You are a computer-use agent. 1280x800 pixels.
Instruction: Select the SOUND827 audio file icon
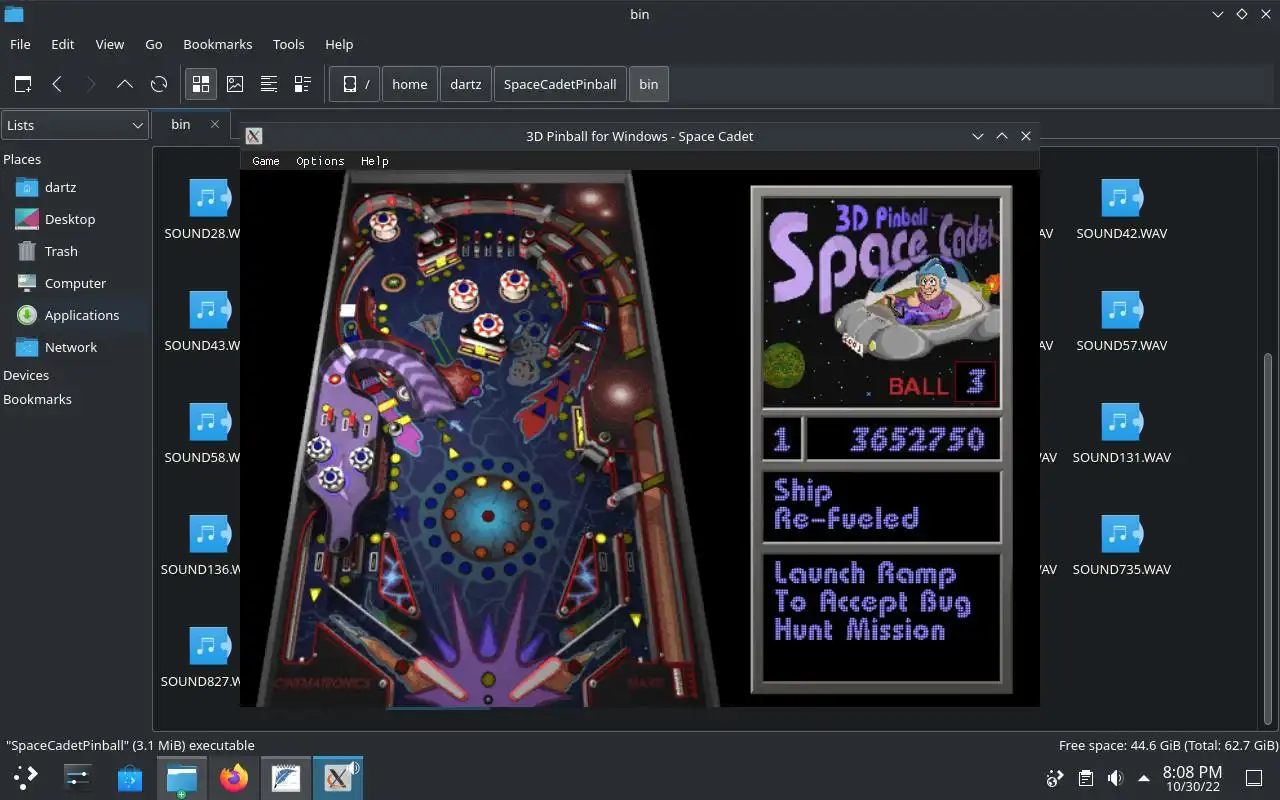coord(209,646)
